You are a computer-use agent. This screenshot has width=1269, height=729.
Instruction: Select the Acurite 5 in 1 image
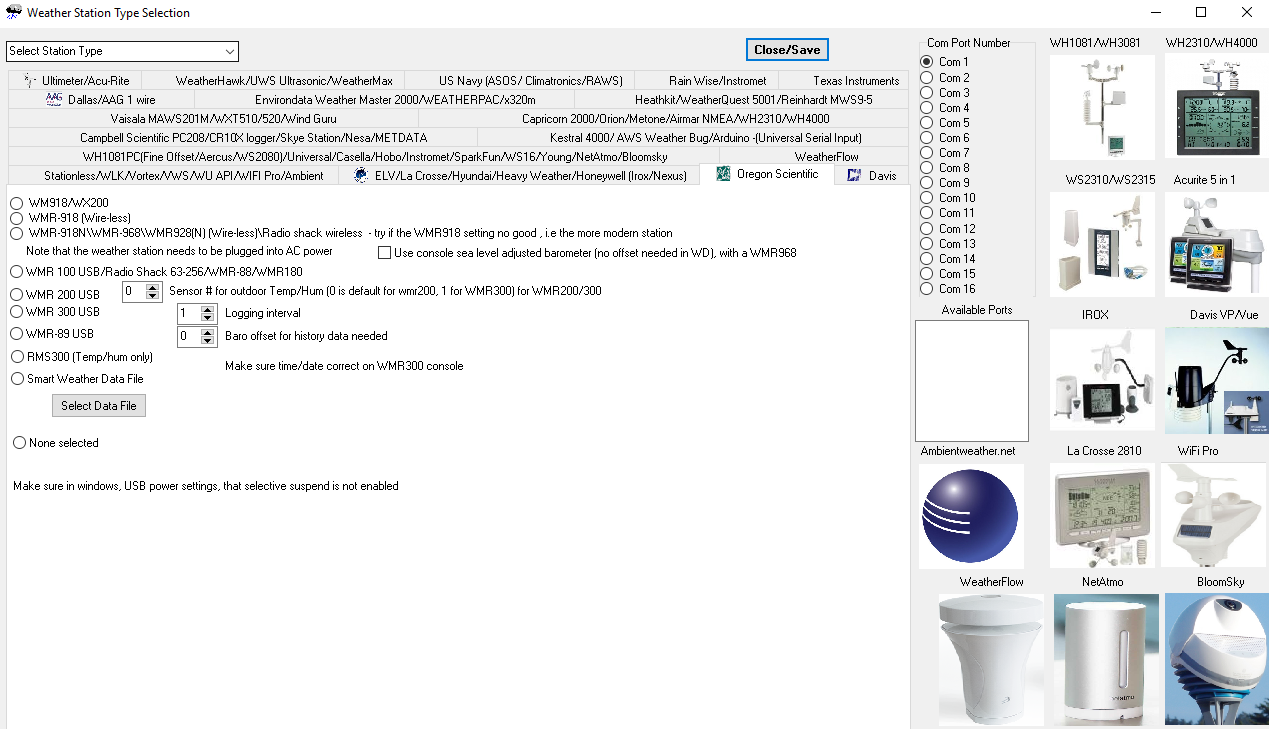1216,244
